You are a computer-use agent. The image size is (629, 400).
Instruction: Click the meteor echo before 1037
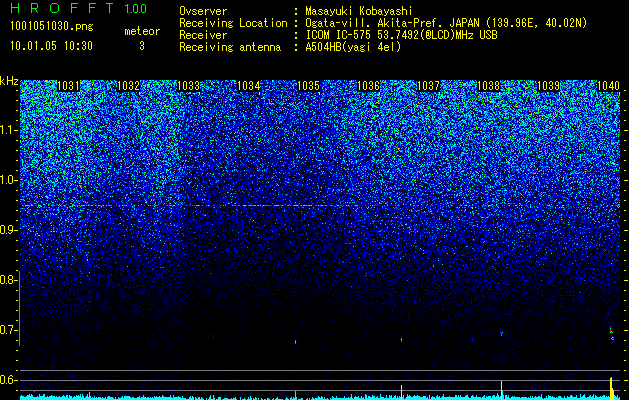pyautogui.click(x=401, y=339)
